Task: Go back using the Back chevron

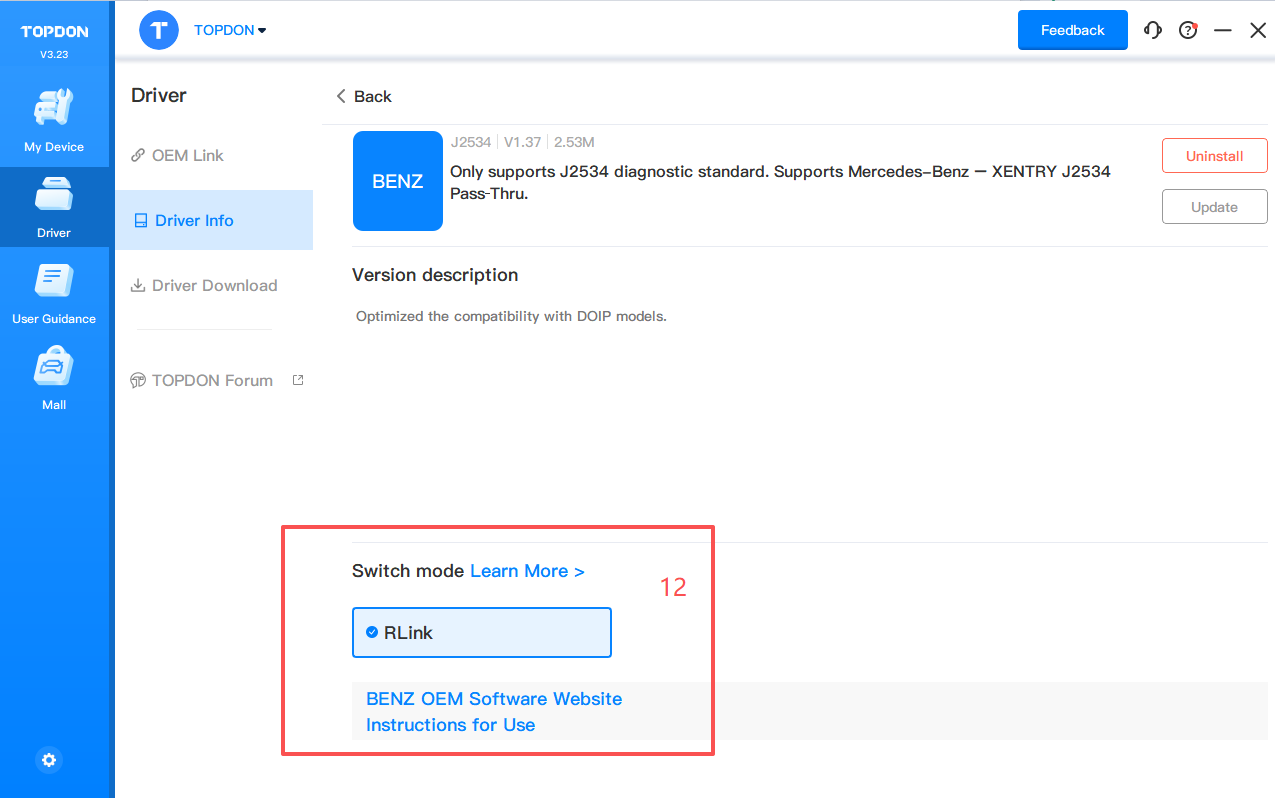Action: coord(363,96)
